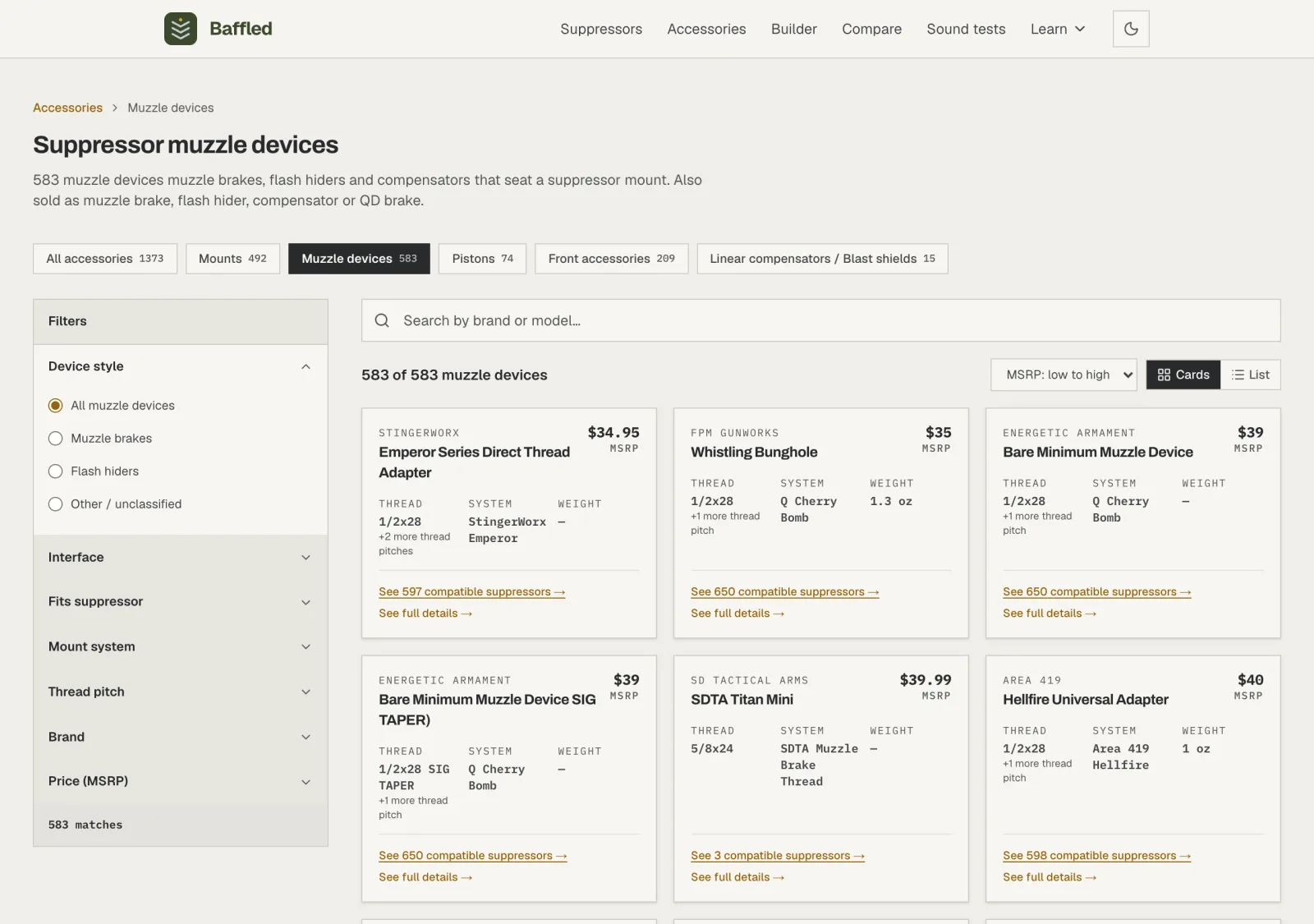Open See 597 compatible suppressors link
This screenshot has height=924, width=1314.
[471, 592]
